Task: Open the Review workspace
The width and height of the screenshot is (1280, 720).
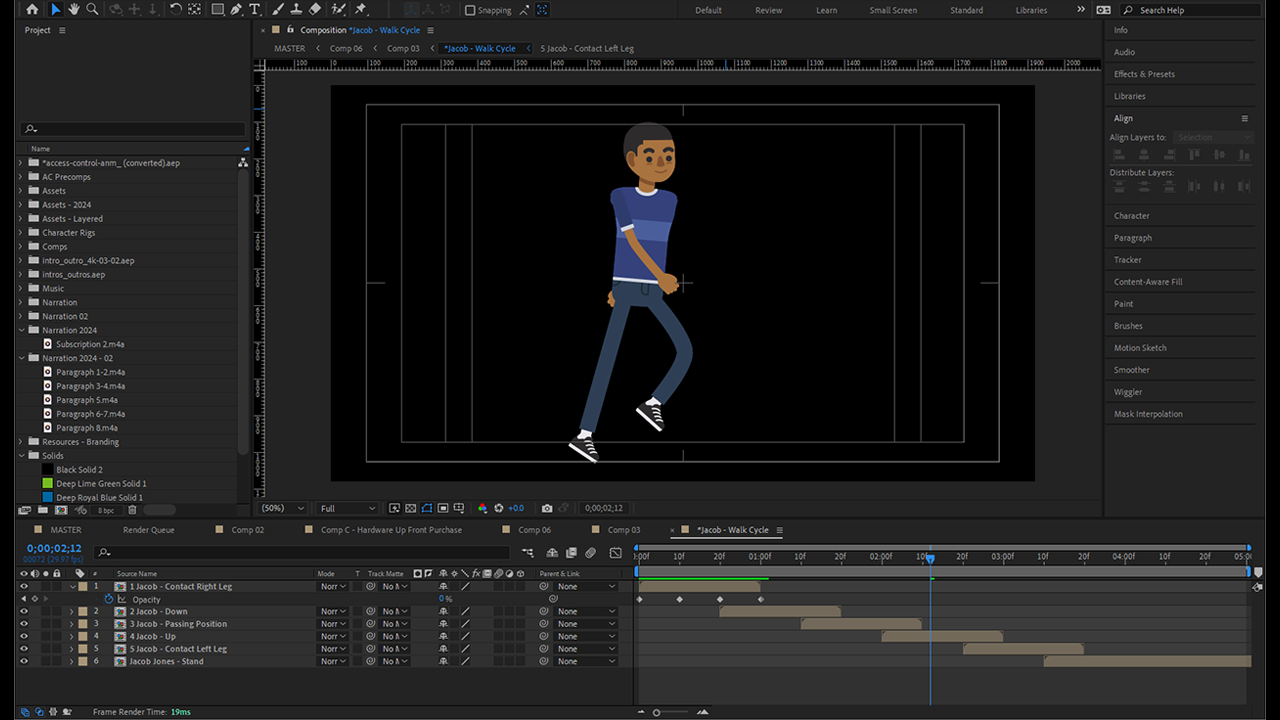Action: (768, 10)
